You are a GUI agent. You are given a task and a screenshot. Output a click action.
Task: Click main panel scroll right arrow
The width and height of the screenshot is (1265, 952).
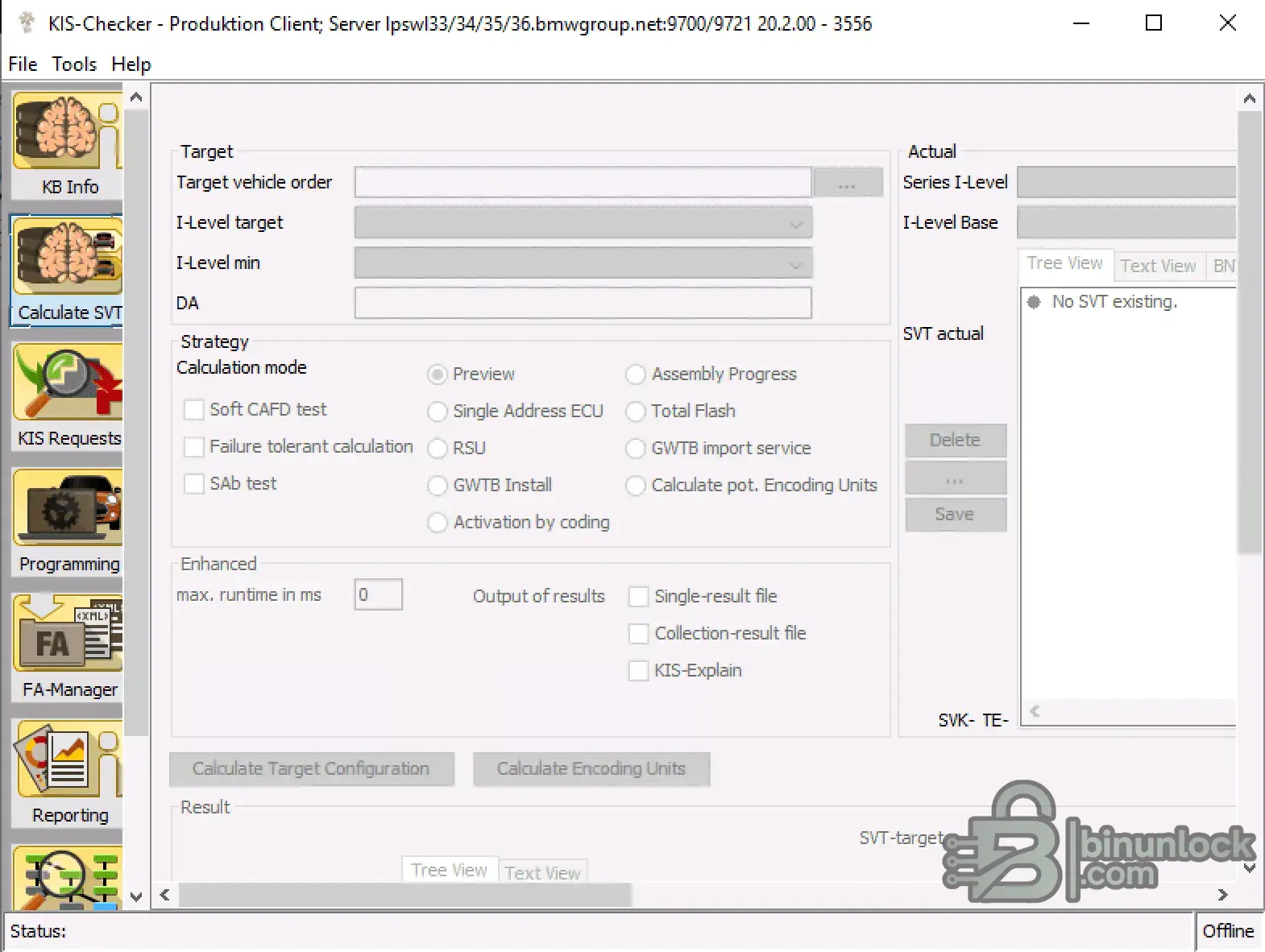1222,894
